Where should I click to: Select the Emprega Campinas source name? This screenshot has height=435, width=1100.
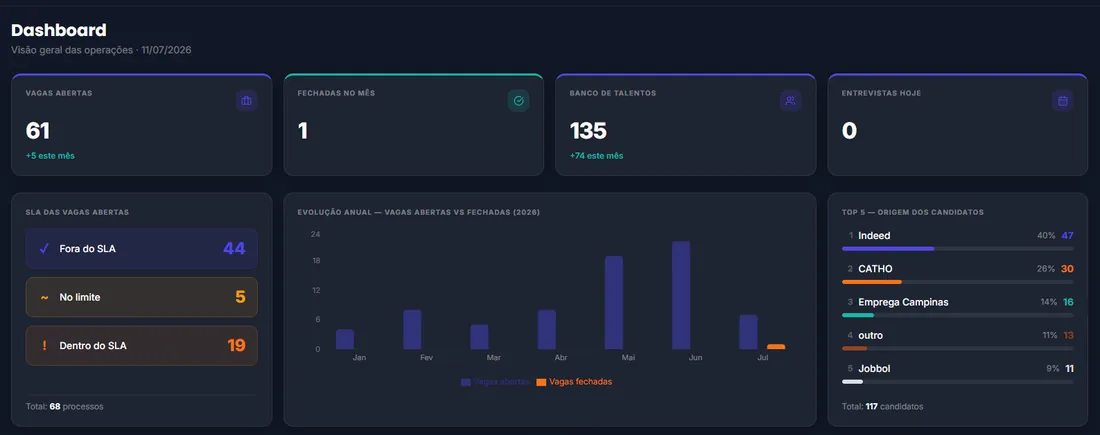click(x=903, y=302)
